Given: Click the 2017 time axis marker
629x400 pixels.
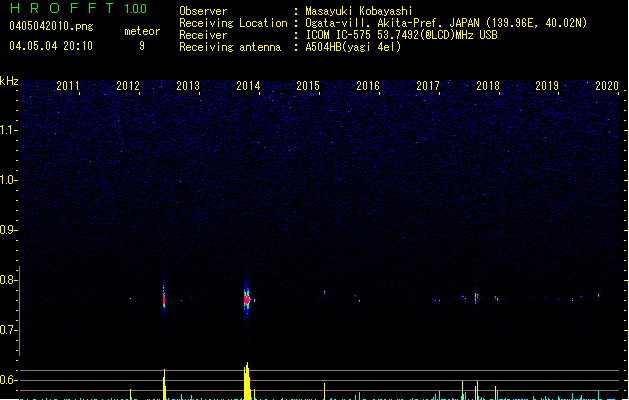Looking at the screenshot, I should pyautogui.click(x=428, y=86).
